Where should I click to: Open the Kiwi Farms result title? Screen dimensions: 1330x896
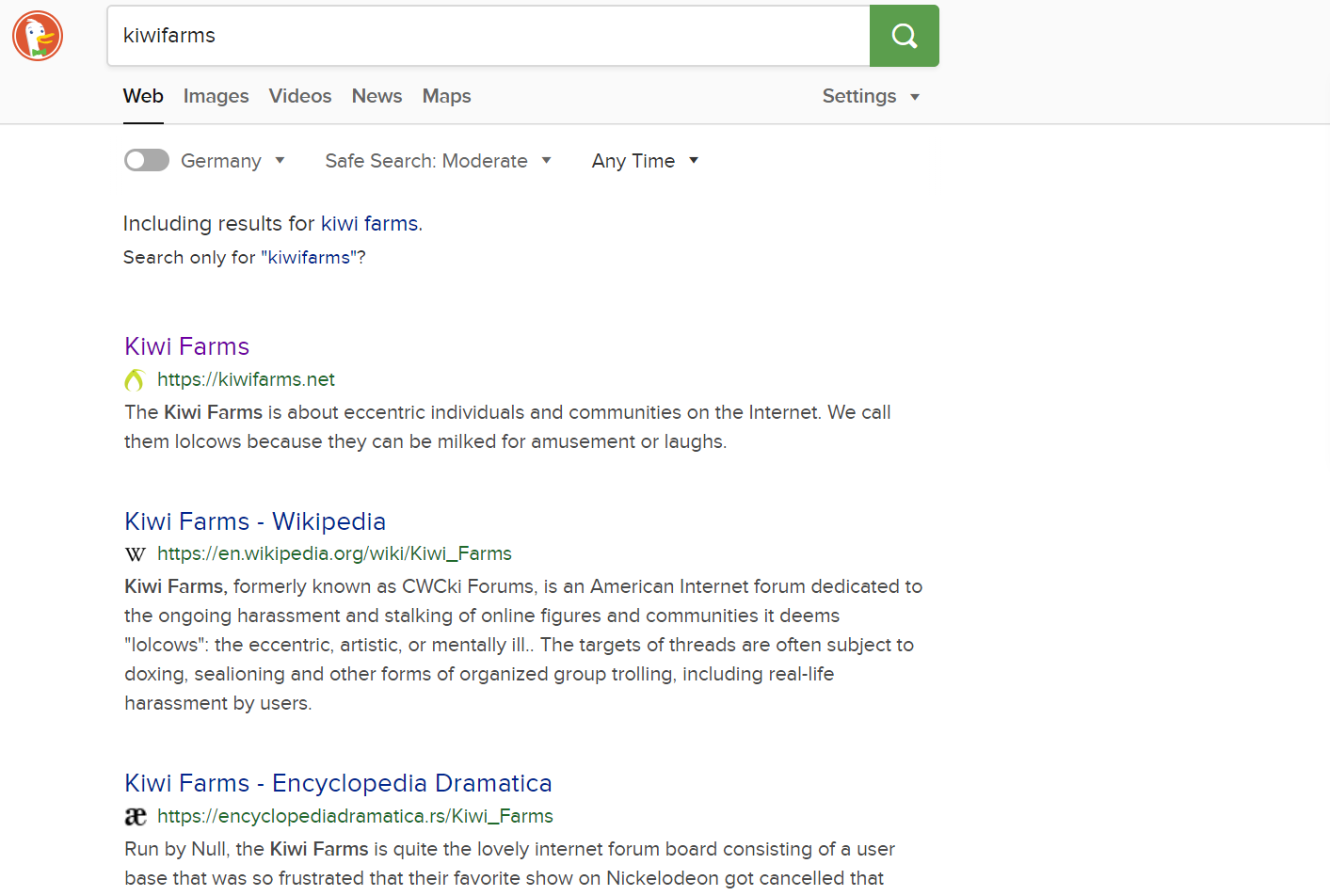click(186, 346)
